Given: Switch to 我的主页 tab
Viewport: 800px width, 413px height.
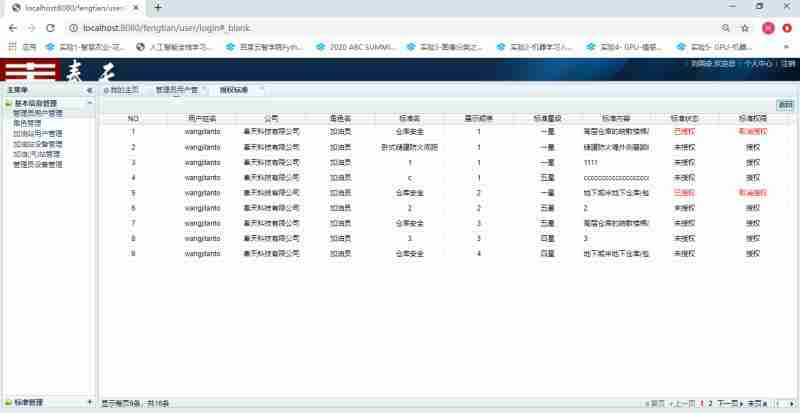Looking at the screenshot, I should (123, 90).
